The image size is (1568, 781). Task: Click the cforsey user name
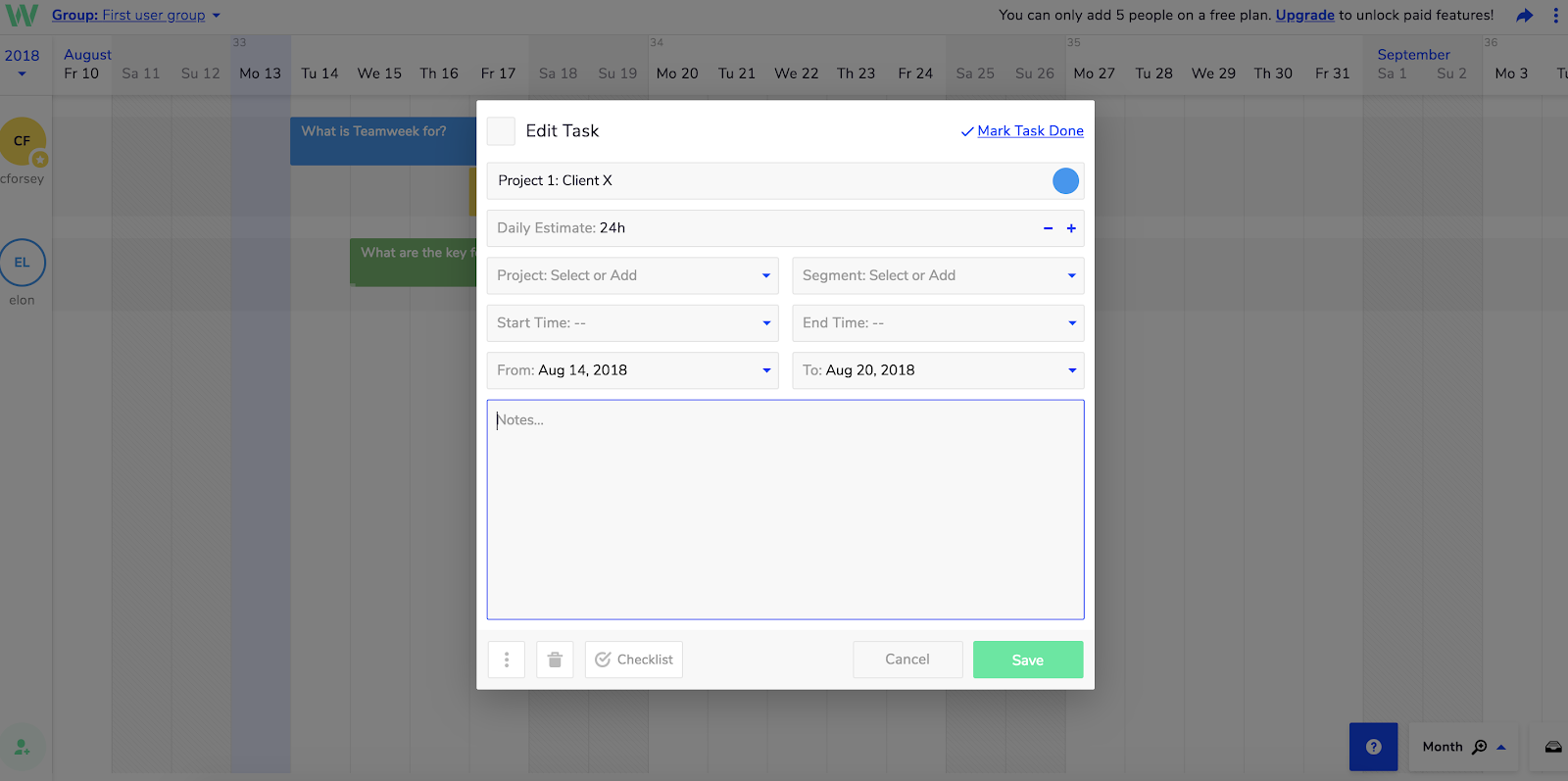22,179
